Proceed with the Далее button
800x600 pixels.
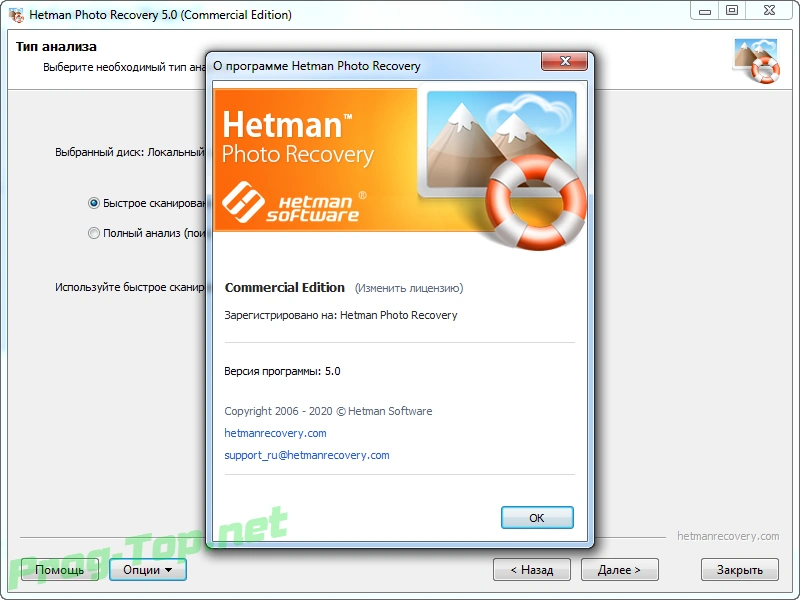(x=619, y=569)
